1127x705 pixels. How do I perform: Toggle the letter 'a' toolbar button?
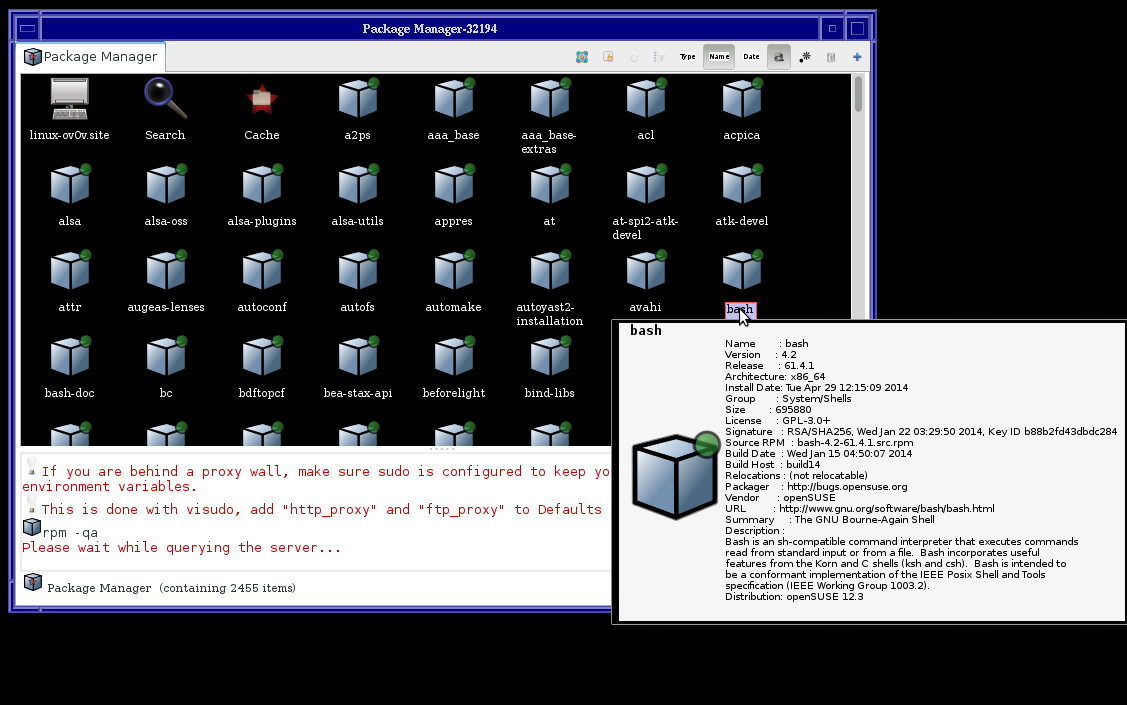778,57
